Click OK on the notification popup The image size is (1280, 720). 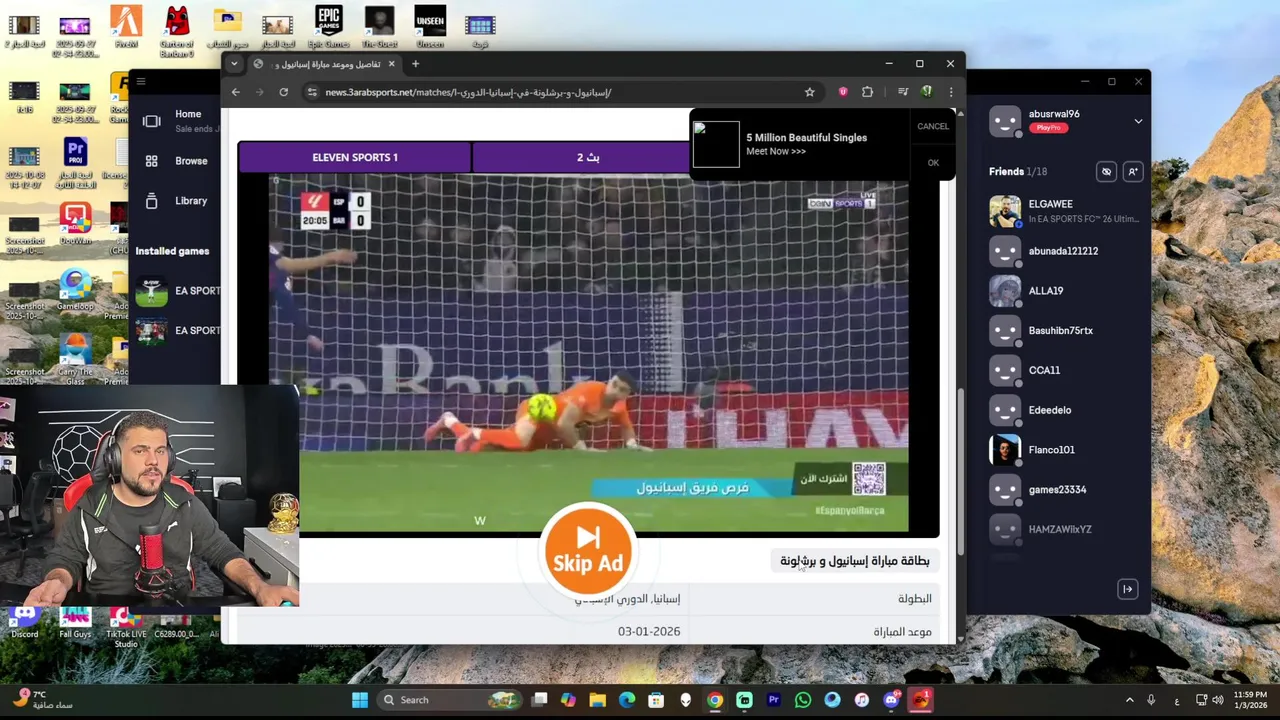tap(933, 163)
